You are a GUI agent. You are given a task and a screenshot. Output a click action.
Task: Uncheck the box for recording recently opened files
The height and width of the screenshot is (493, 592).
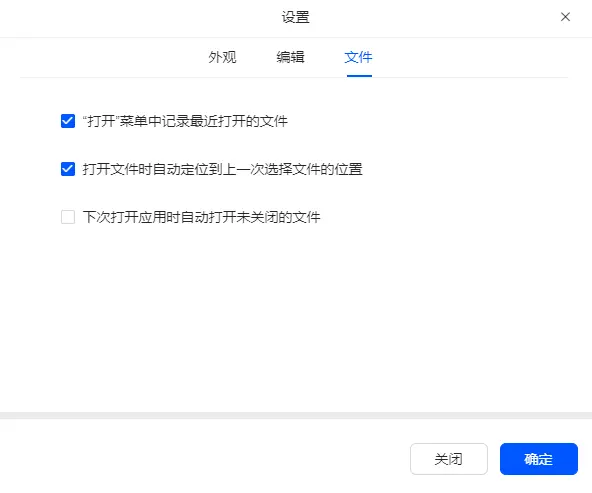pyautogui.click(x=68, y=121)
